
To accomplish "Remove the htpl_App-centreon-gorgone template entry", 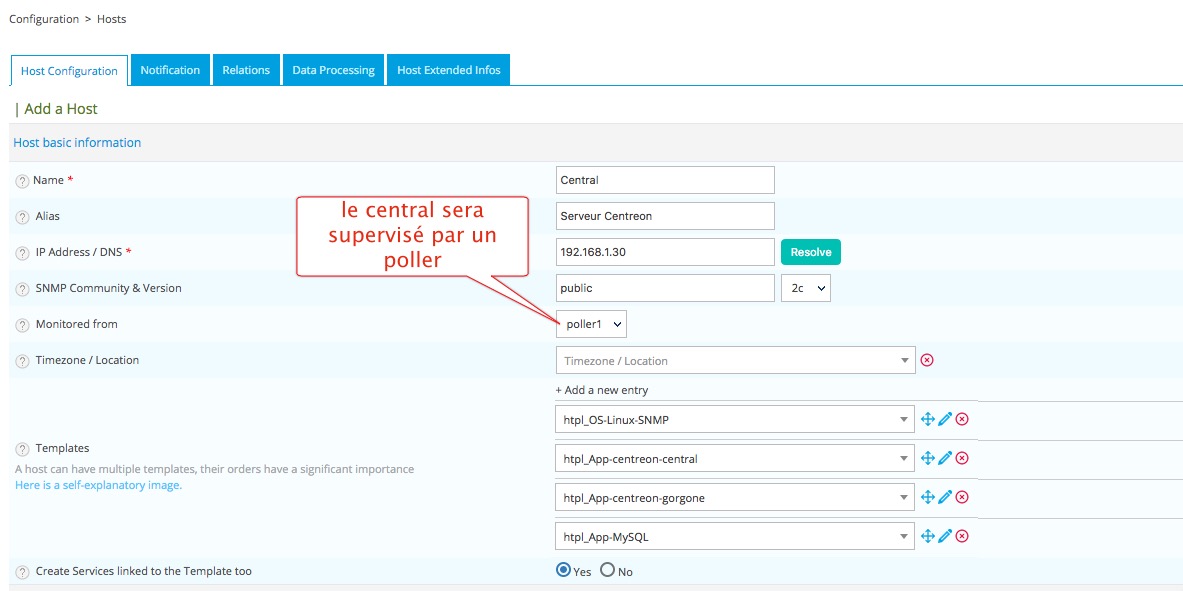I will (x=962, y=497).
